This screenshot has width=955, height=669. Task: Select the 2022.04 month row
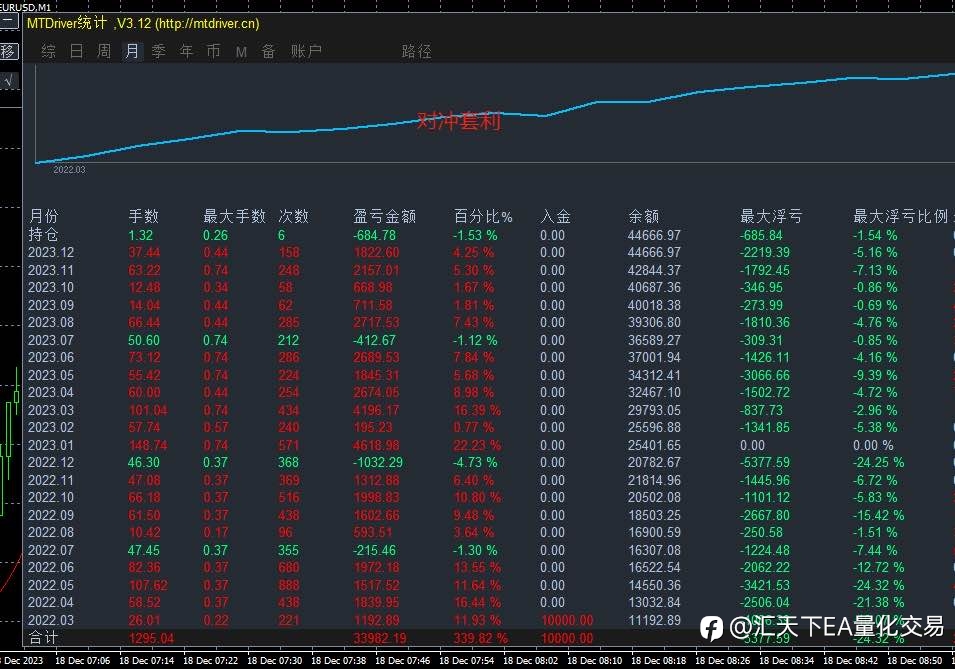coord(51,603)
